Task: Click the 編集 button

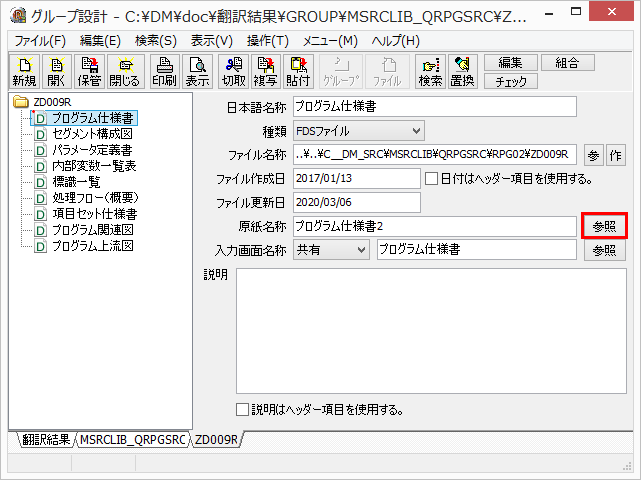Action: (x=511, y=63)
